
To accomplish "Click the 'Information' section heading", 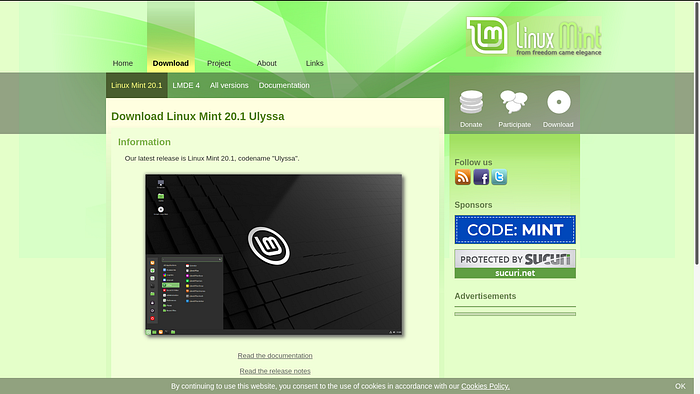I will 144,142.
